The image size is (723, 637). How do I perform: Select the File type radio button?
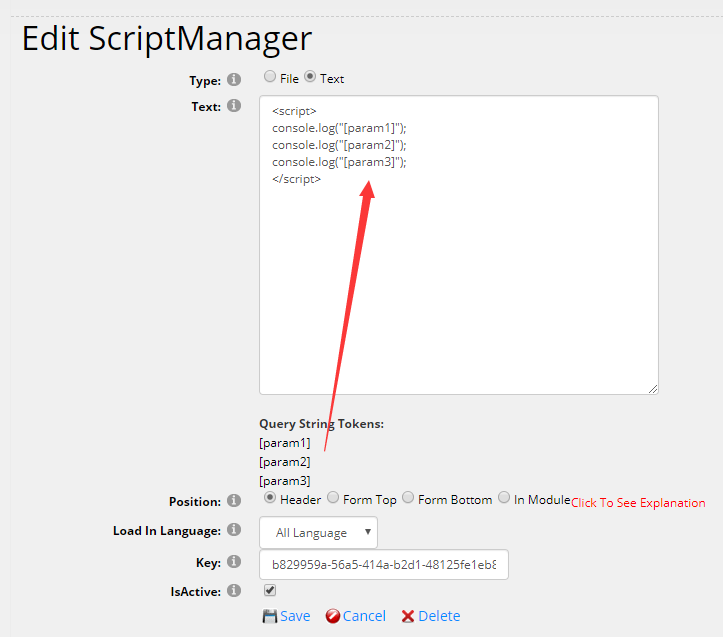pos(270,76)
